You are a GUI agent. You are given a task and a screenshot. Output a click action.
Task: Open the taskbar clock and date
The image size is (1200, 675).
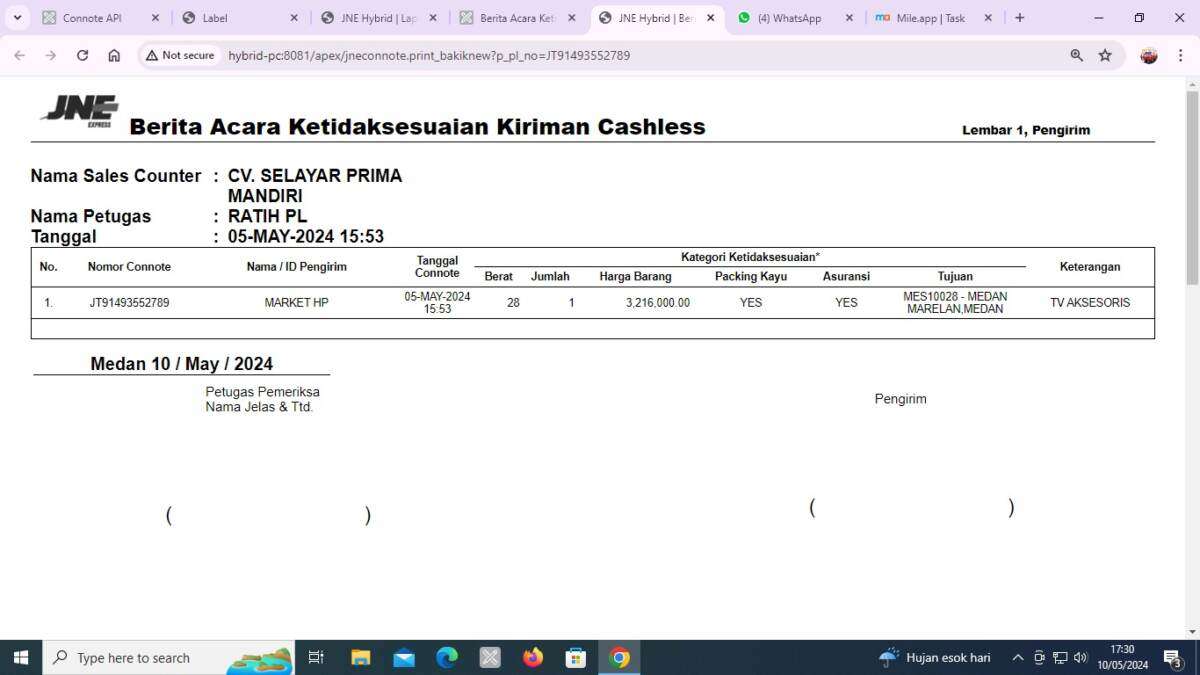click(1123, 657)
